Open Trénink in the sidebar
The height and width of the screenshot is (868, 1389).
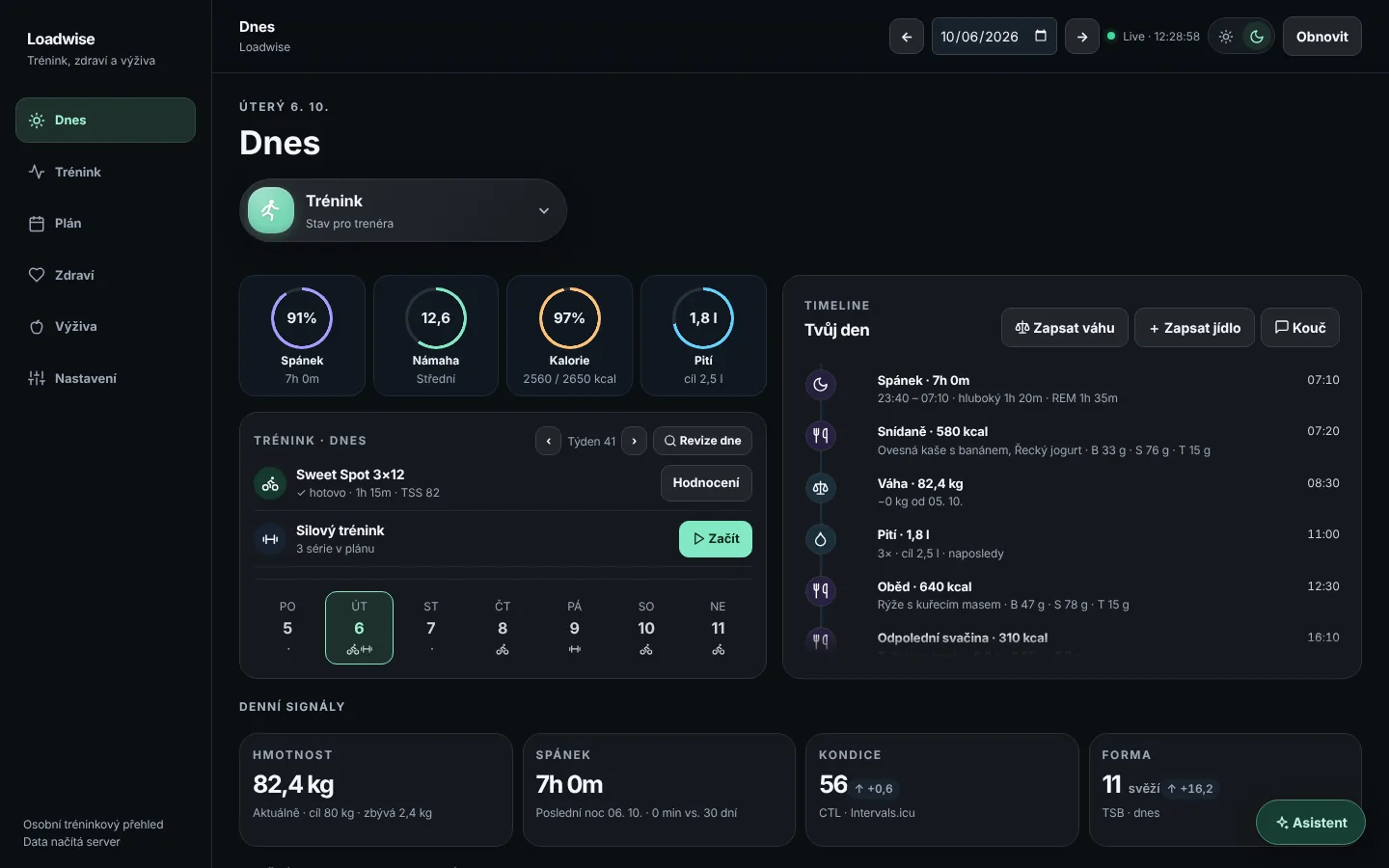[105, 172]
